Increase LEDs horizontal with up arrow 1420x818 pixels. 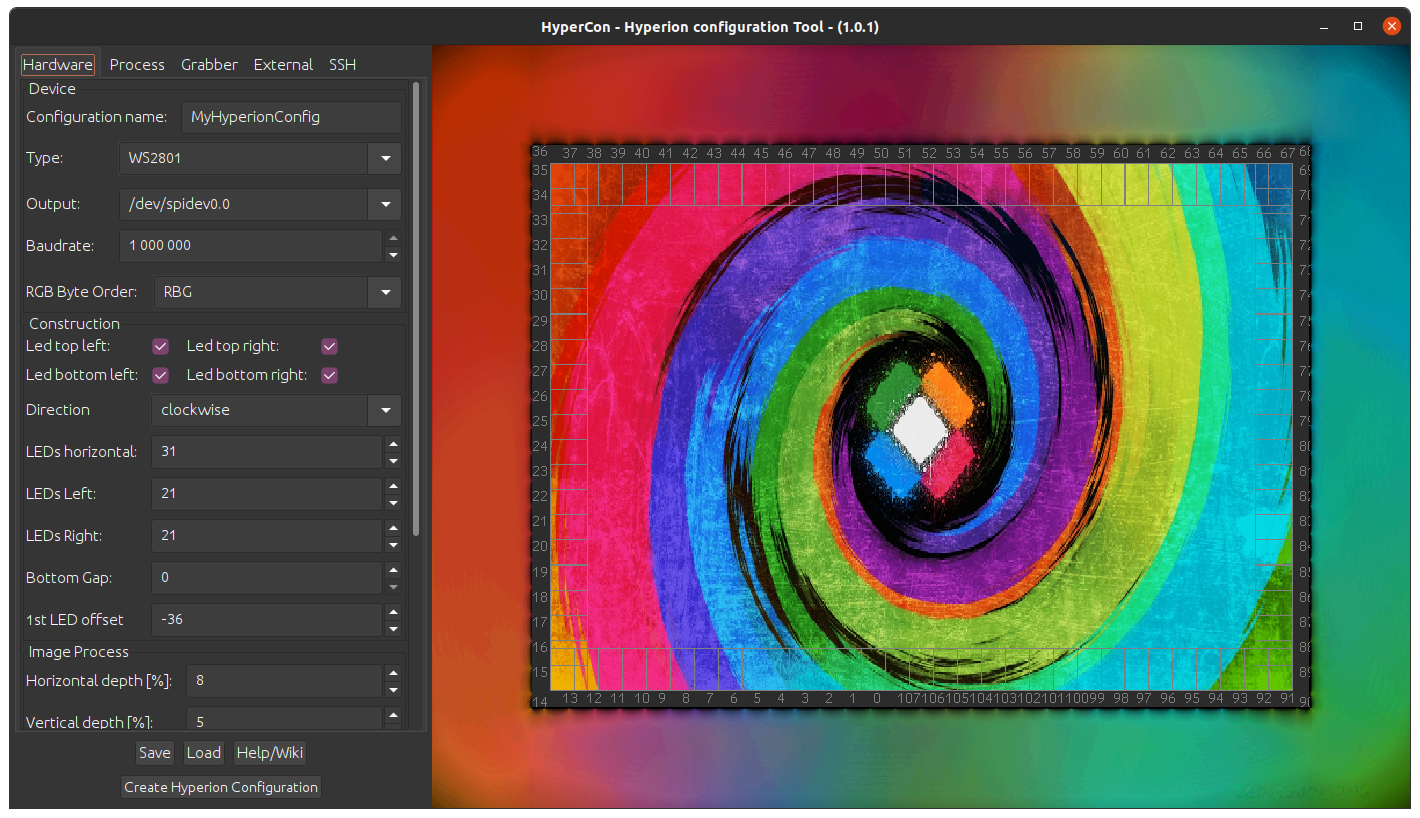click(x=393, y=444)
